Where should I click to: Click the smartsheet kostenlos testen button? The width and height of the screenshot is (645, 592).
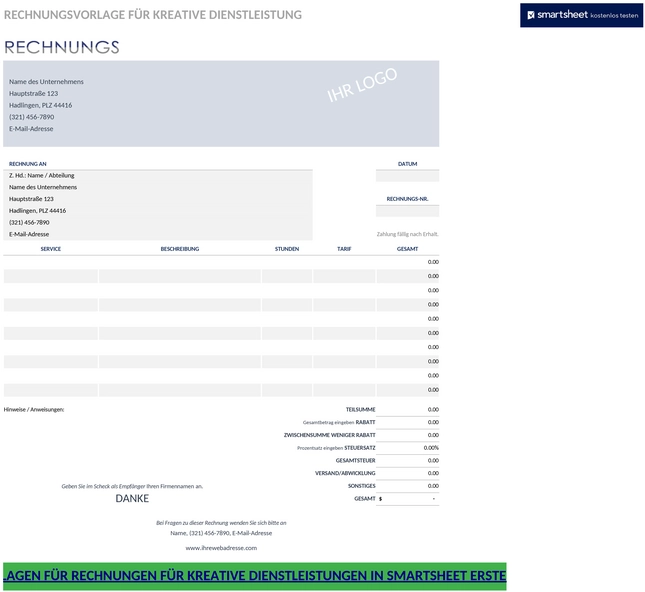[581, 15]
